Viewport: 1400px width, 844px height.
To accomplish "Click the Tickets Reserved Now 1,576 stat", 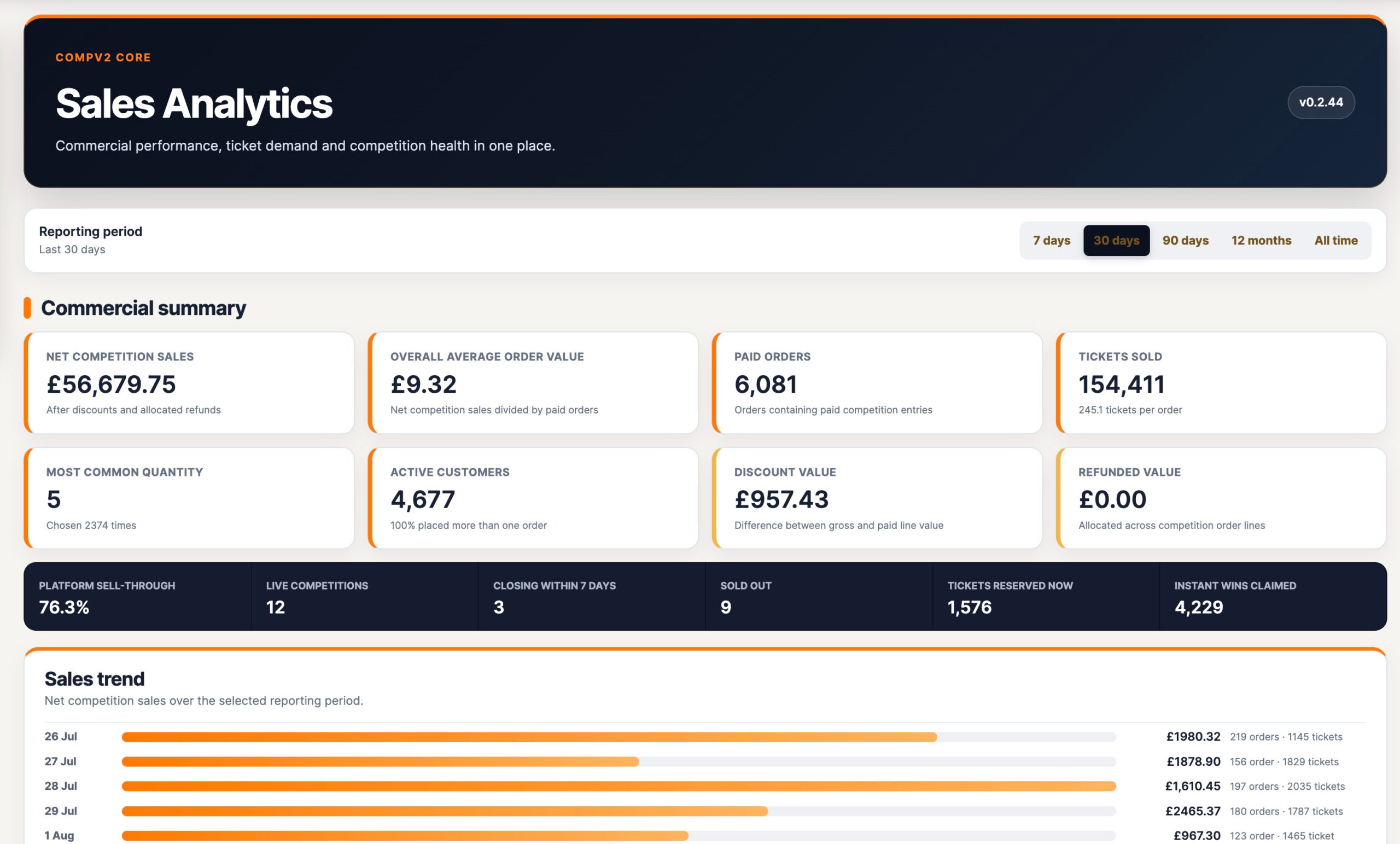I will [x=1046, y=596].
